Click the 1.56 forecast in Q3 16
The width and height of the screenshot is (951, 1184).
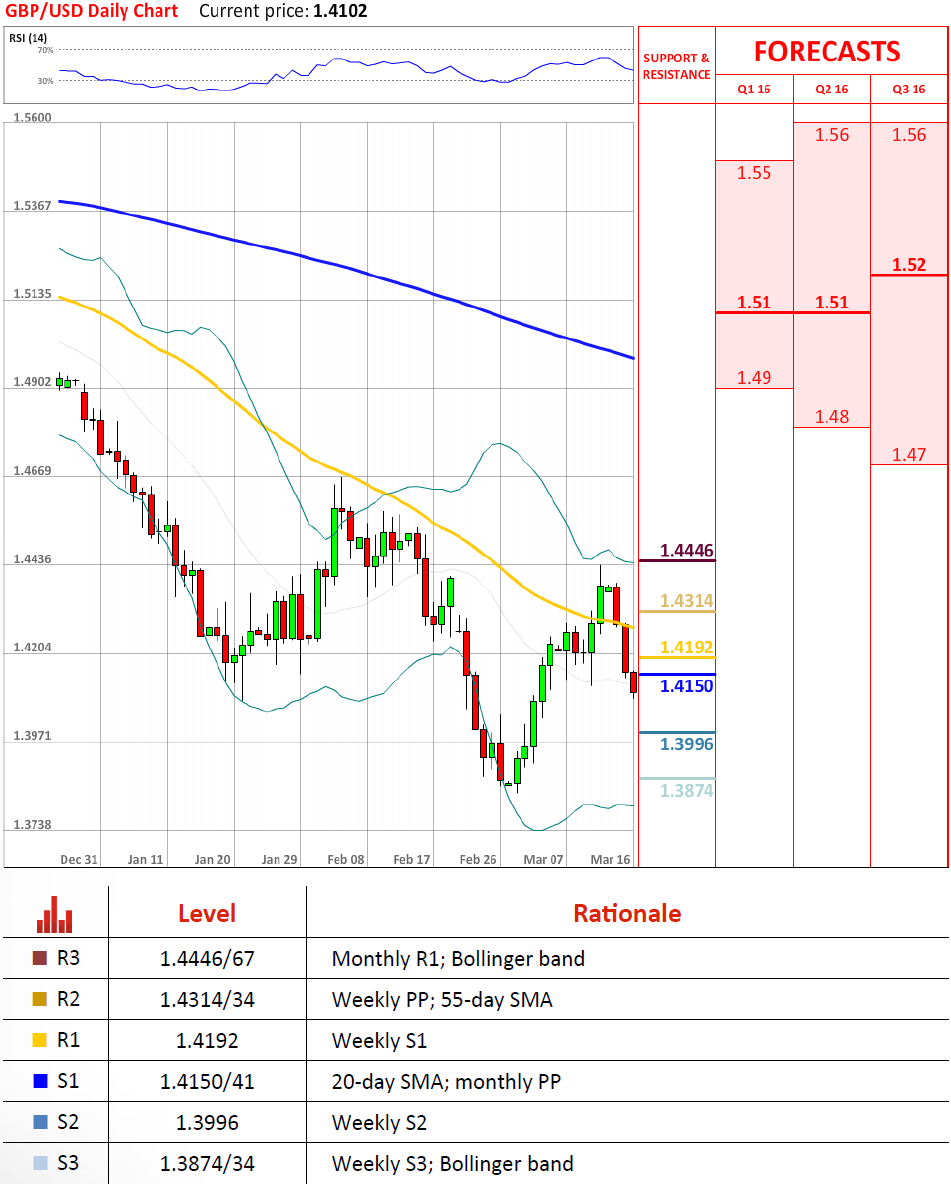(909, 135)
